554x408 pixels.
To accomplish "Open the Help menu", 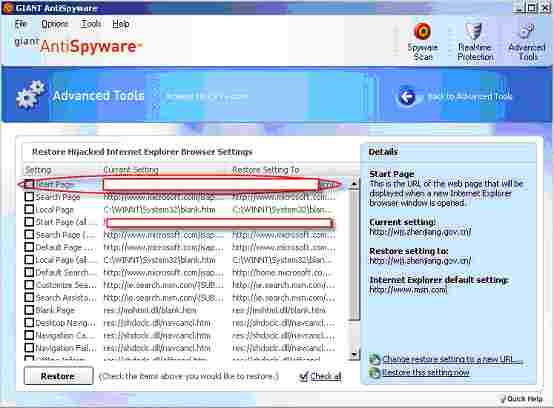I will click(x=121, y=24).
